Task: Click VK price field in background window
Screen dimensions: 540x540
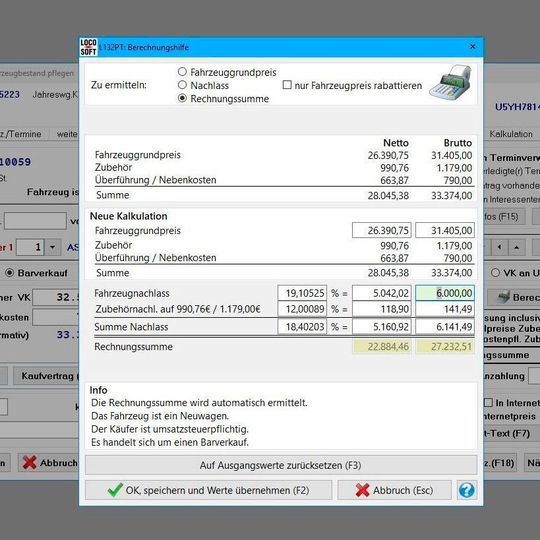Action: pos(56,297)
